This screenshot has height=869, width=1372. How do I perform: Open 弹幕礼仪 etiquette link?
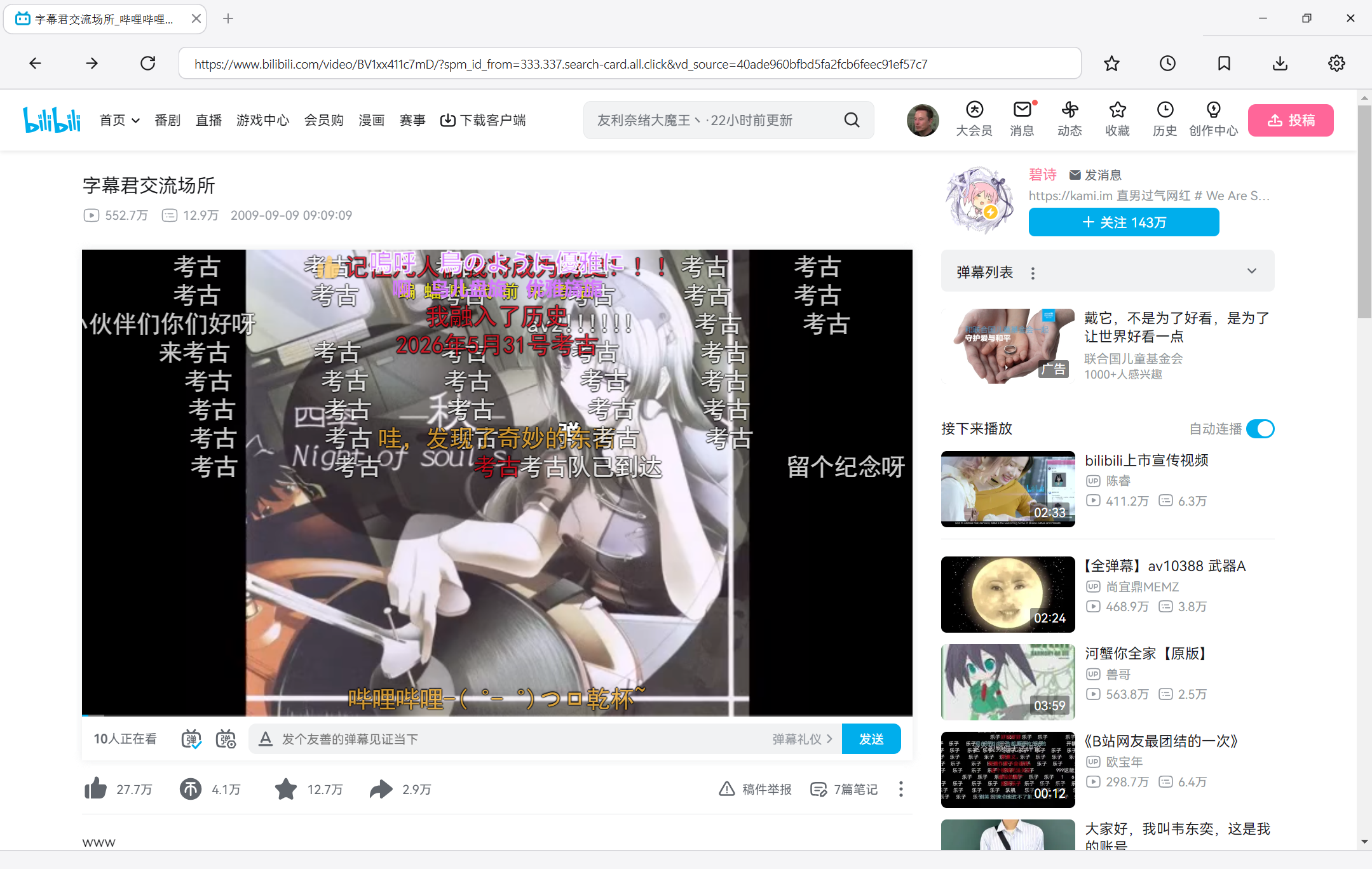pos(802,739)
